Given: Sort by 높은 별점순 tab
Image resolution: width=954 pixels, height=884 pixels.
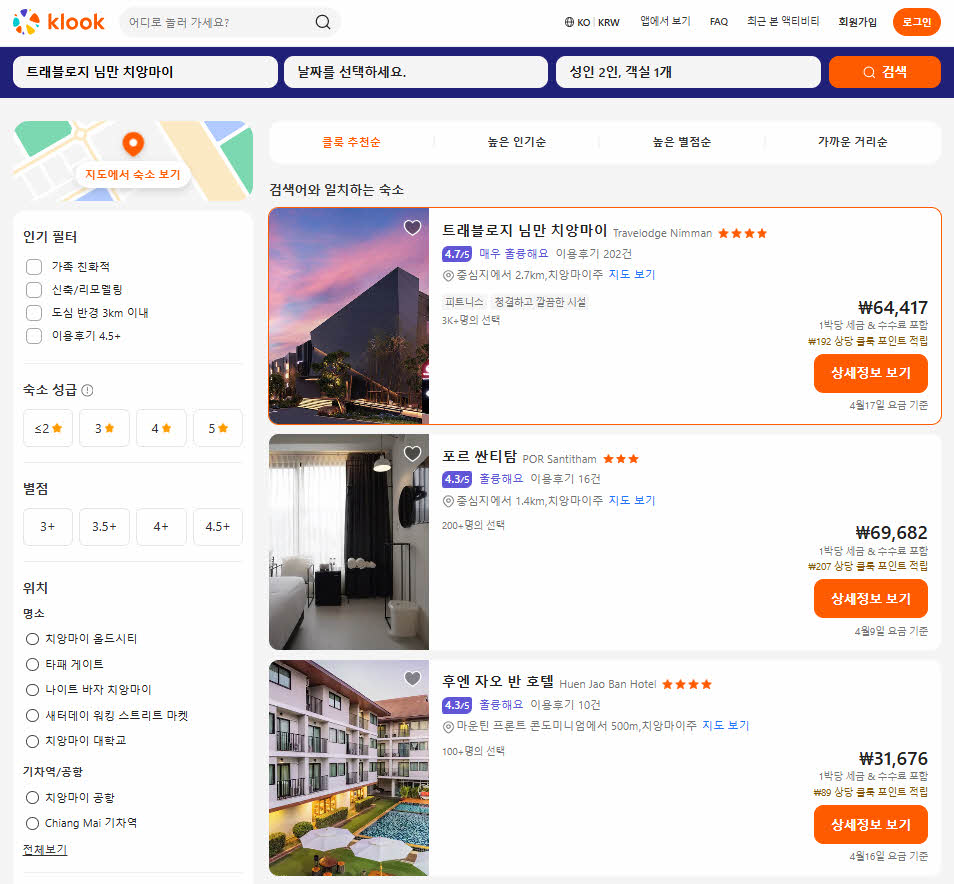Looking at the screenshot, I should (x=681, y=142).
